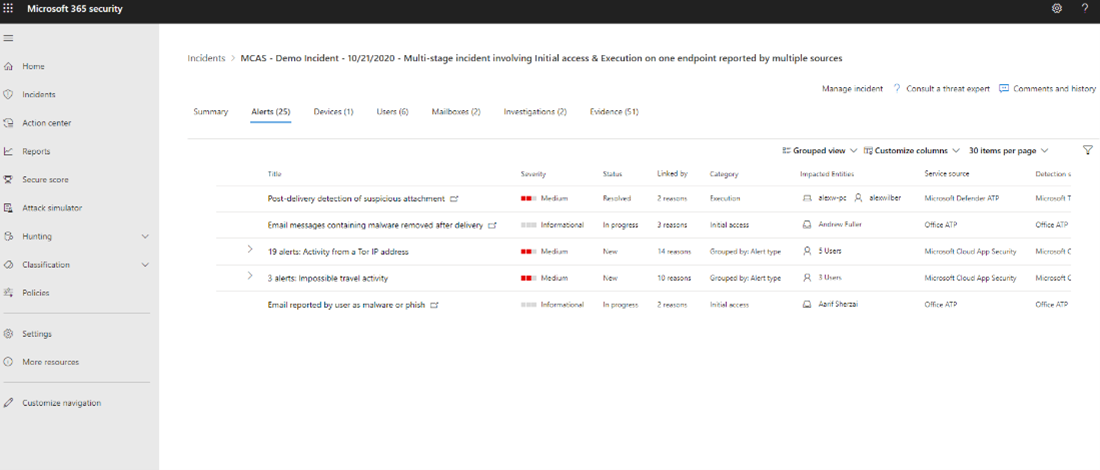Click the Incidents shield icon

(x=8, y=94)
